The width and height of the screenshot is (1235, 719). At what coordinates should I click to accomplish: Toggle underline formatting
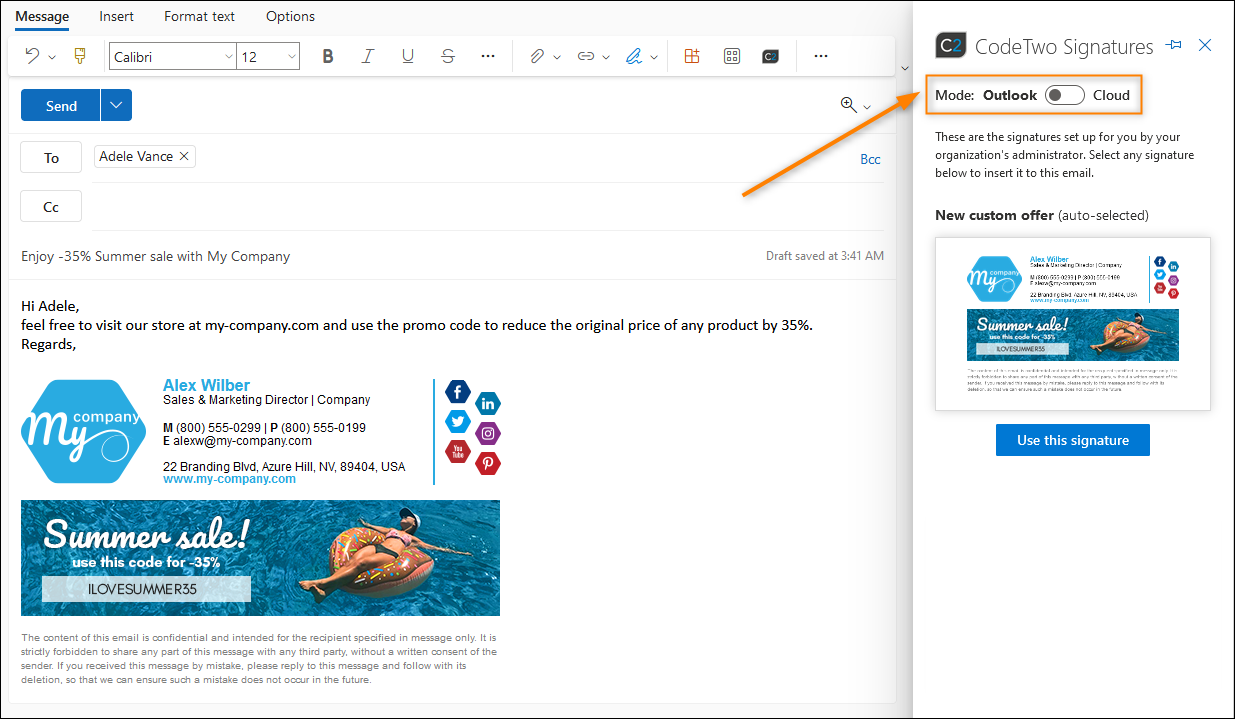click(x=407, y=56)
